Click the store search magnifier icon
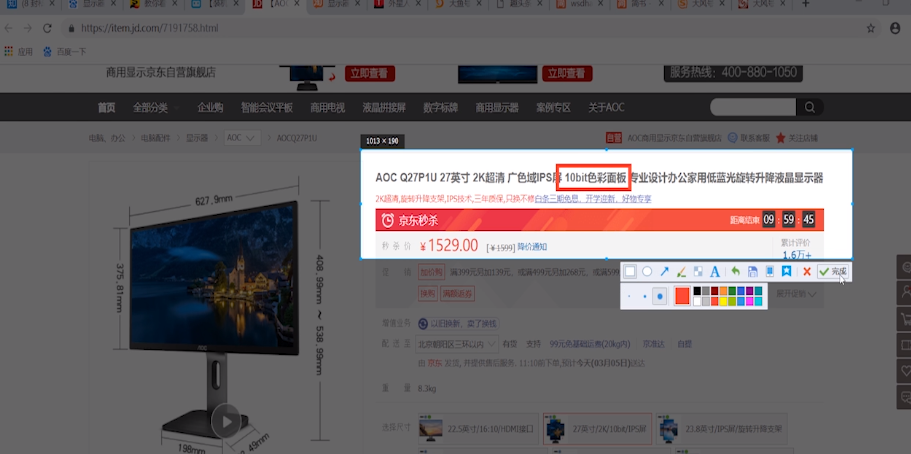 tap(809, 107)
